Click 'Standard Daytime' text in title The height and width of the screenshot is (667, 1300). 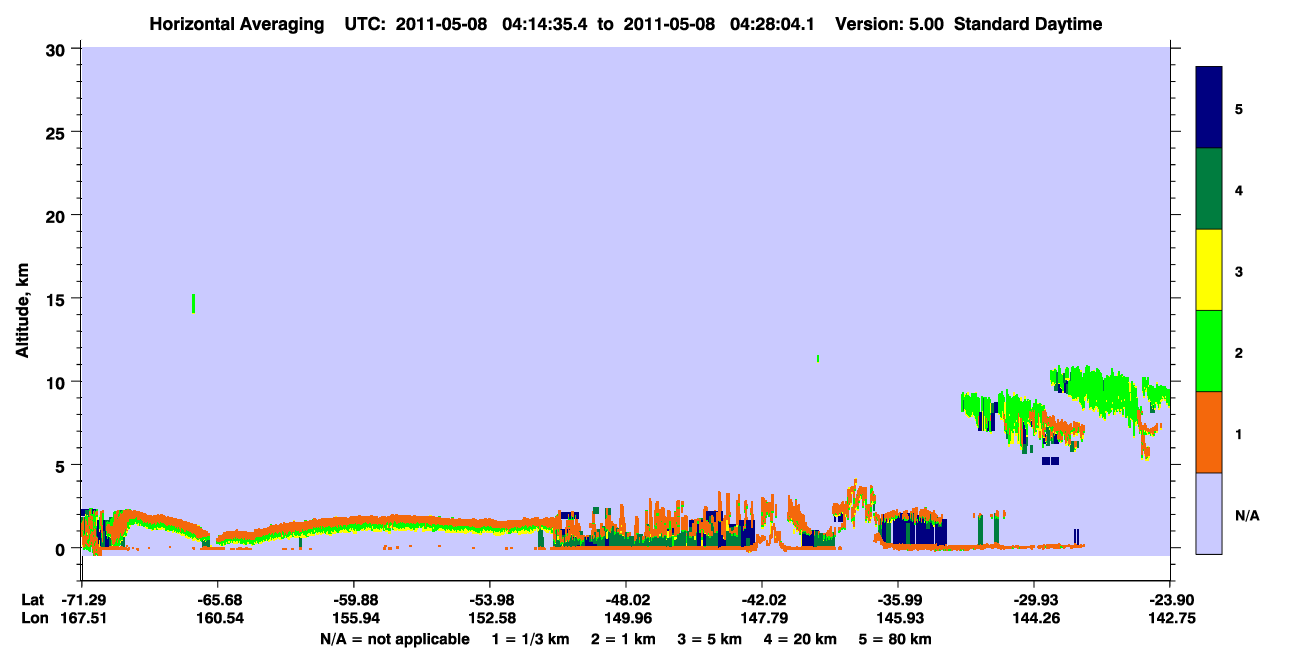click(1028, 24)
